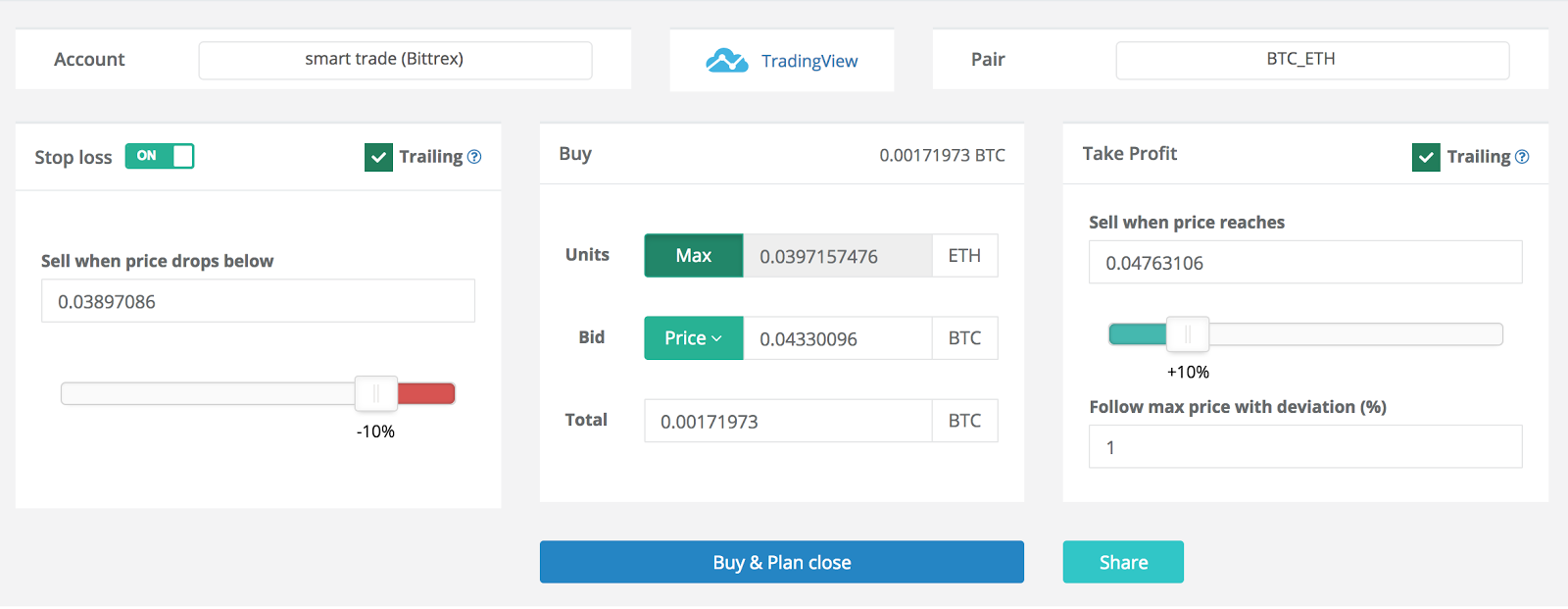Focus the Sell when price reaches field

(x=1305, y=262)
